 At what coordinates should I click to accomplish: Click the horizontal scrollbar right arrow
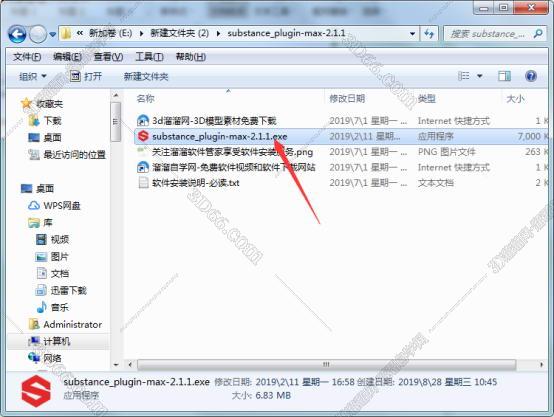[x=542, y=364]
